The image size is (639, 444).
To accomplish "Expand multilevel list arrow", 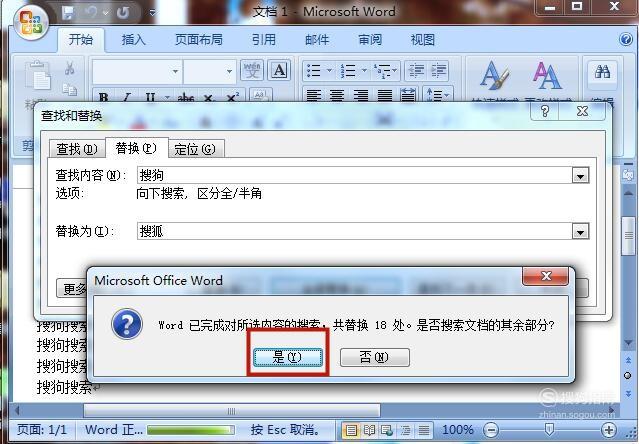I will click(394, 71).
